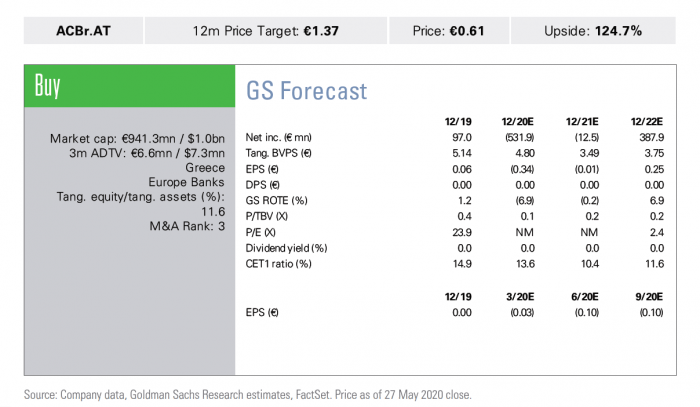The image size is (700, 407).
Task: Select the 12/22E column header
Action: (x=647, y=122)
